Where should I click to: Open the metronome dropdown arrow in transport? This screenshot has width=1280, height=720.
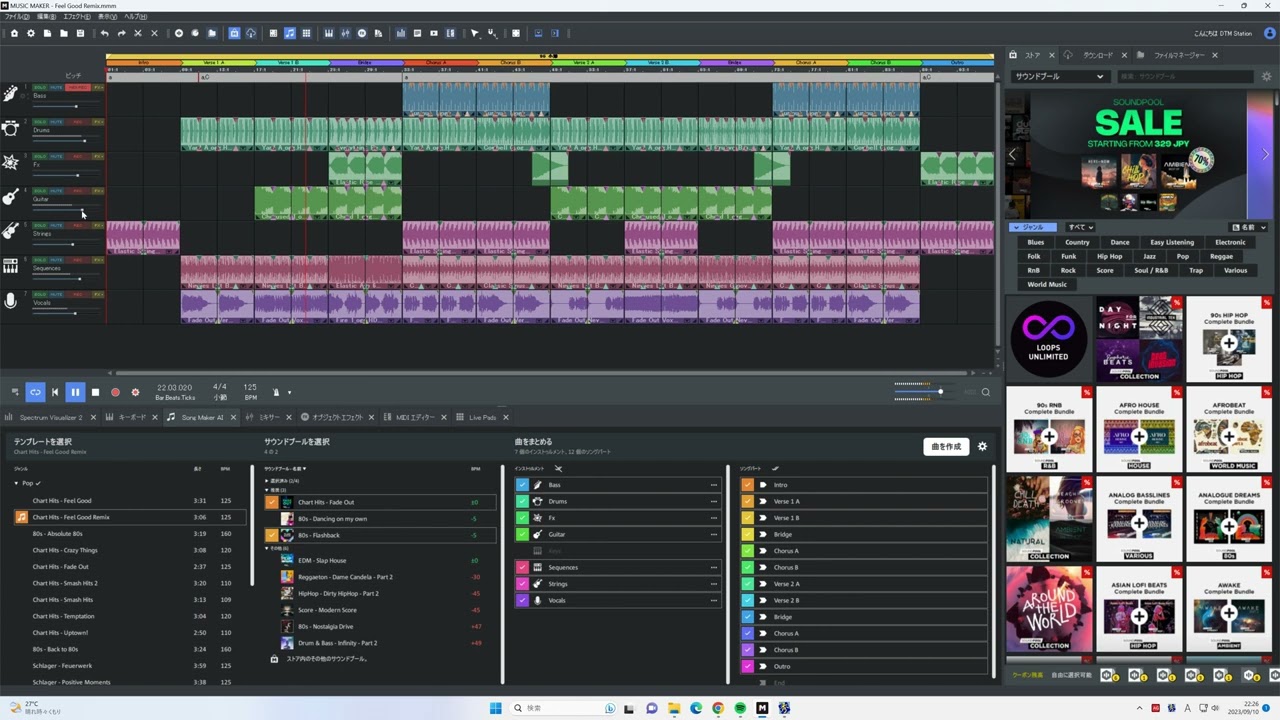coord(290,392)
